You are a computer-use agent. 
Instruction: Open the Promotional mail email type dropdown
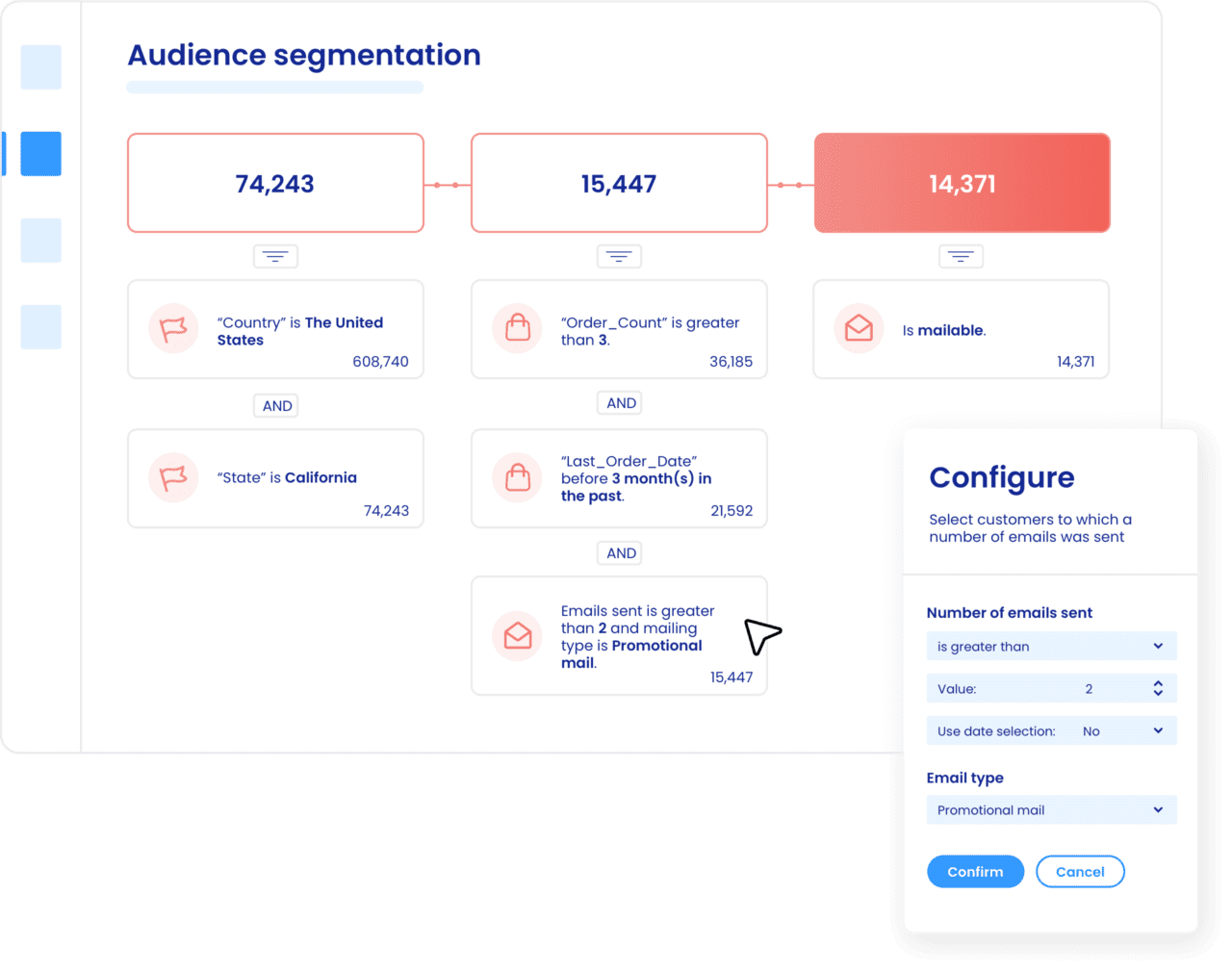[x=1051, y=810]
